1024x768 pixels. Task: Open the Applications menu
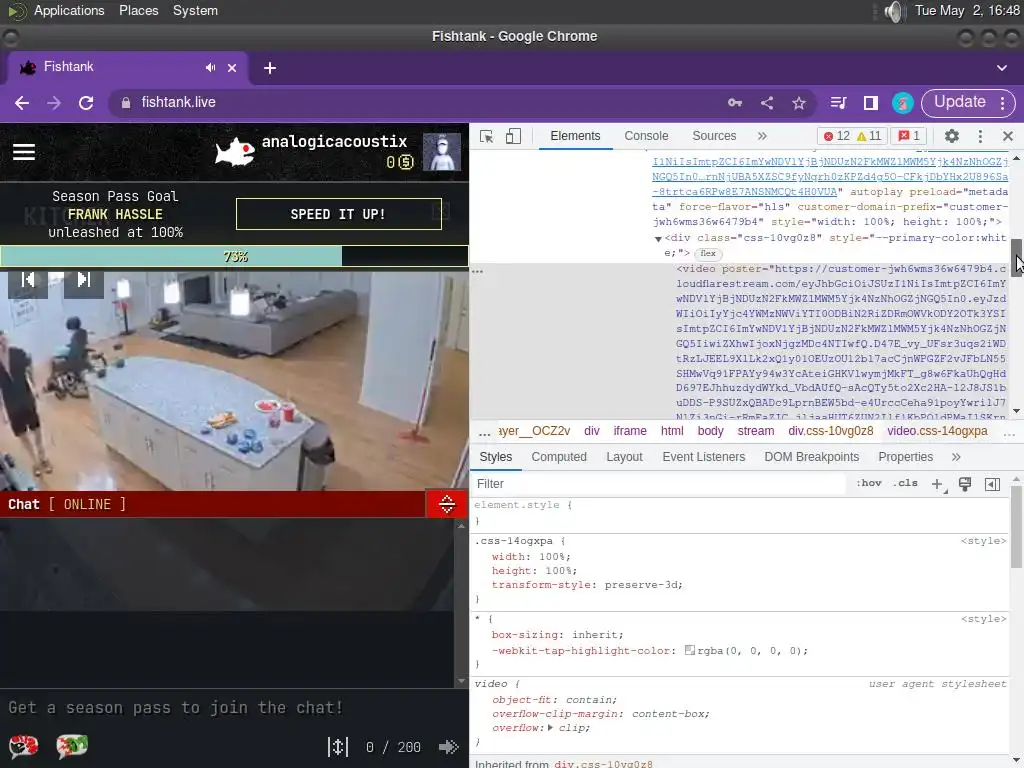(69, 10)
